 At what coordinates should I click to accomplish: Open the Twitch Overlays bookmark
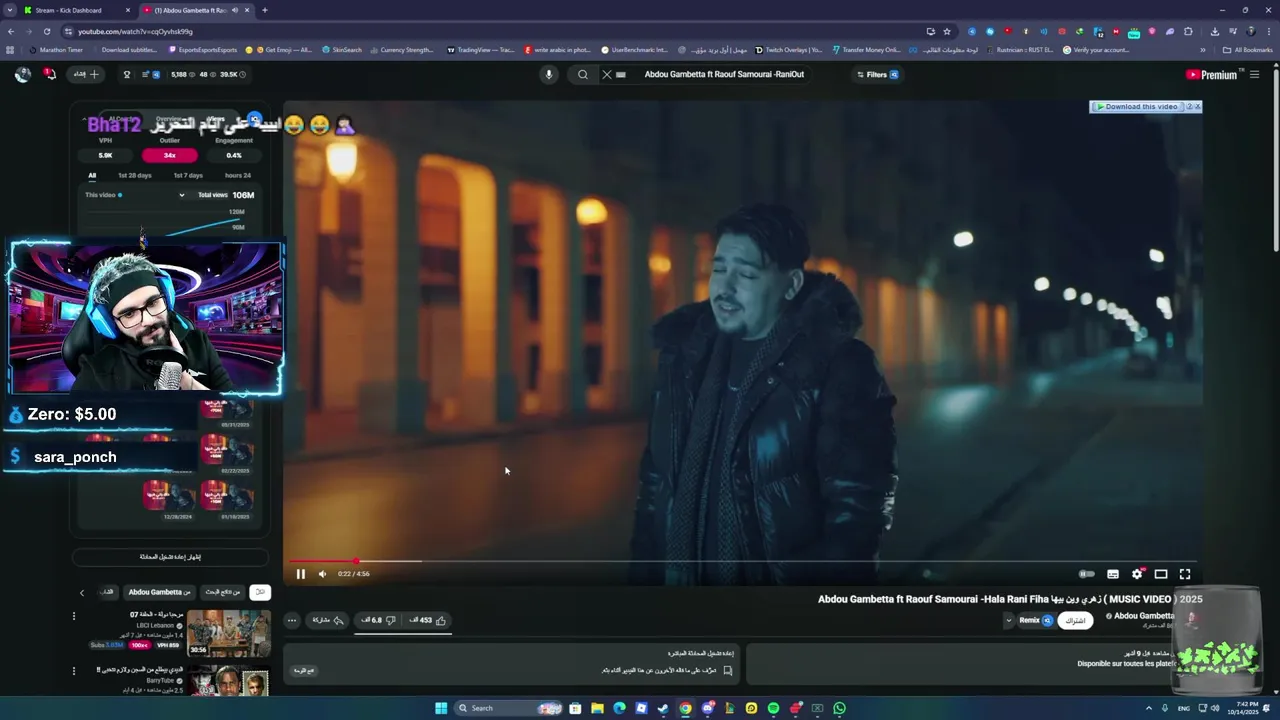coord(789,50)
